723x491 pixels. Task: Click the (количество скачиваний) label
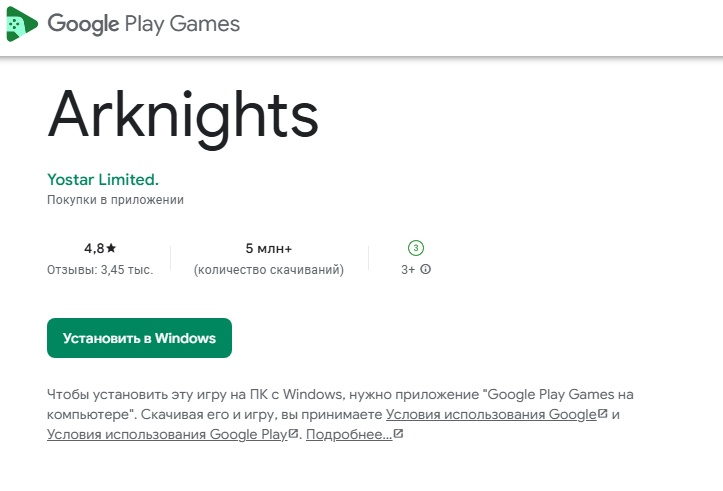point(269,270)
